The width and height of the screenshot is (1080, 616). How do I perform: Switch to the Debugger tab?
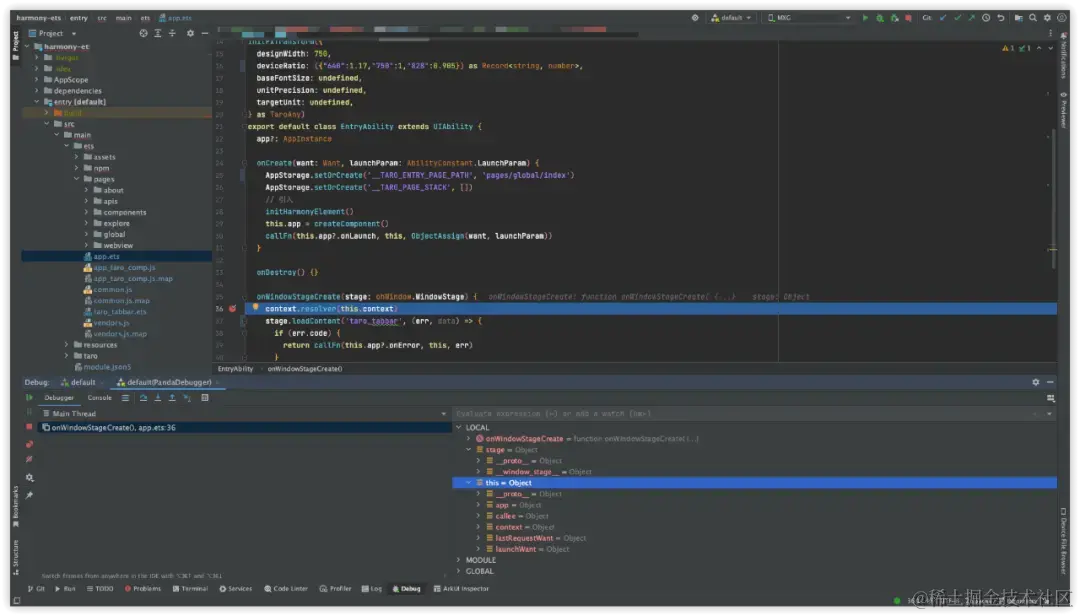point(59,398)
